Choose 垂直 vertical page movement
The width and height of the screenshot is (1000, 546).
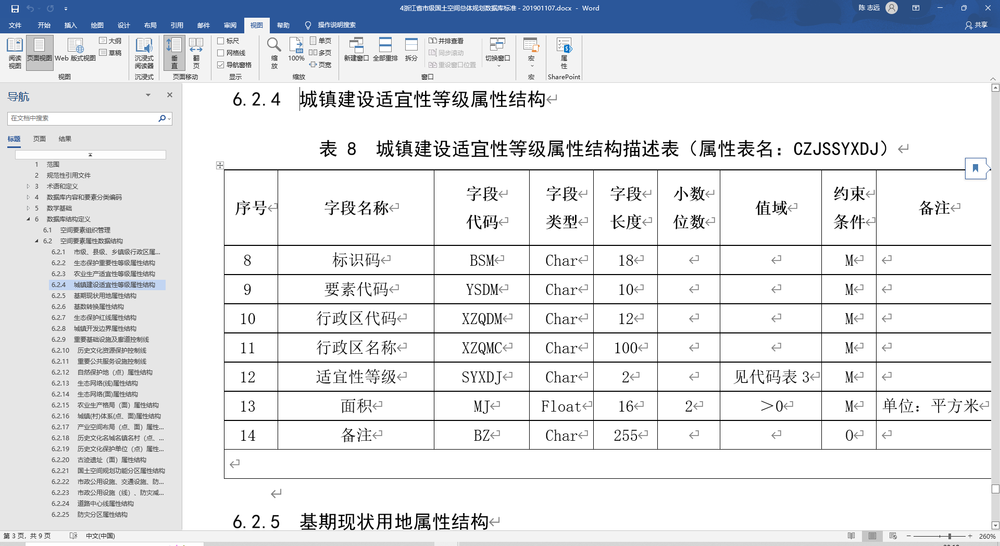coord(174,53)
